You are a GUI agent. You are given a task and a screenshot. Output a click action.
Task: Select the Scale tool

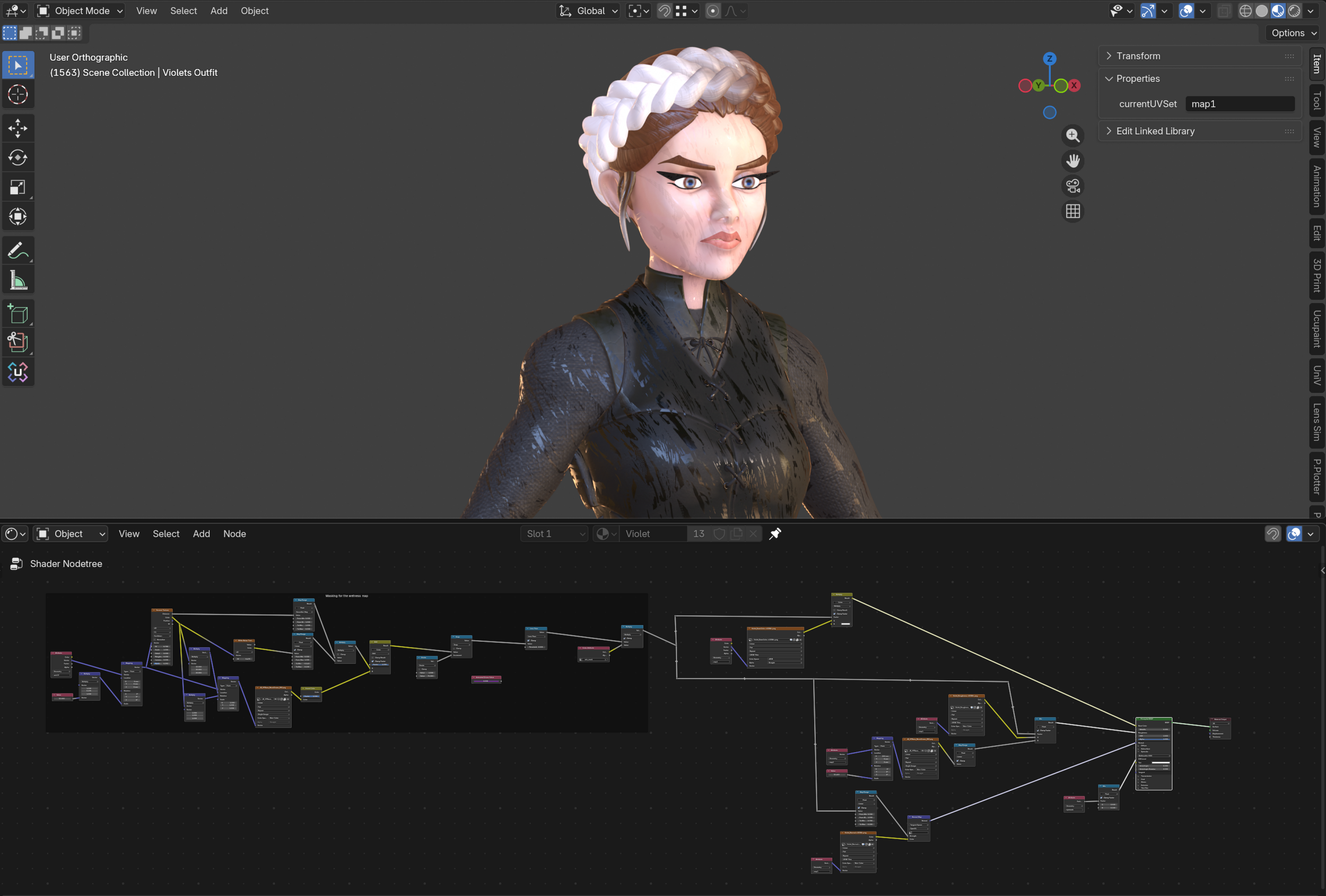point(18,187)
